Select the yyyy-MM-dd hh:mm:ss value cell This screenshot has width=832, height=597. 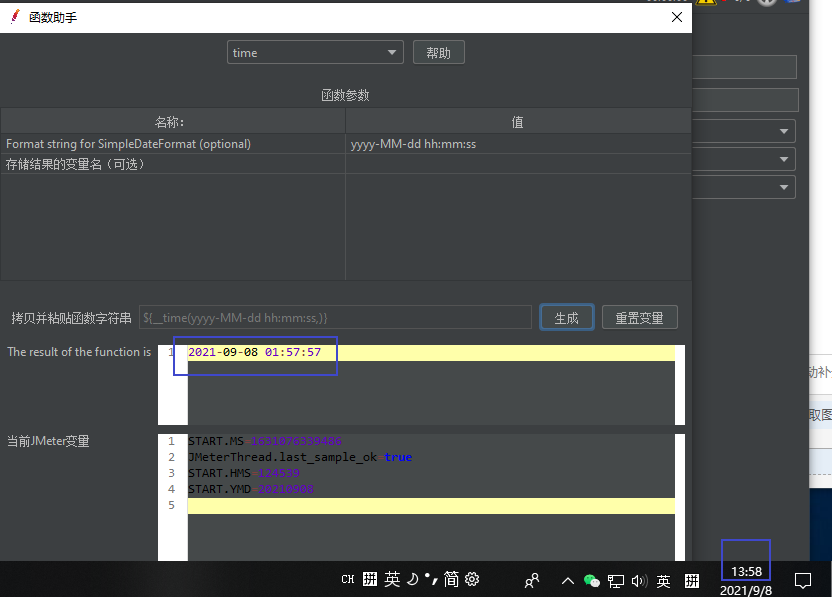point(518,144)
